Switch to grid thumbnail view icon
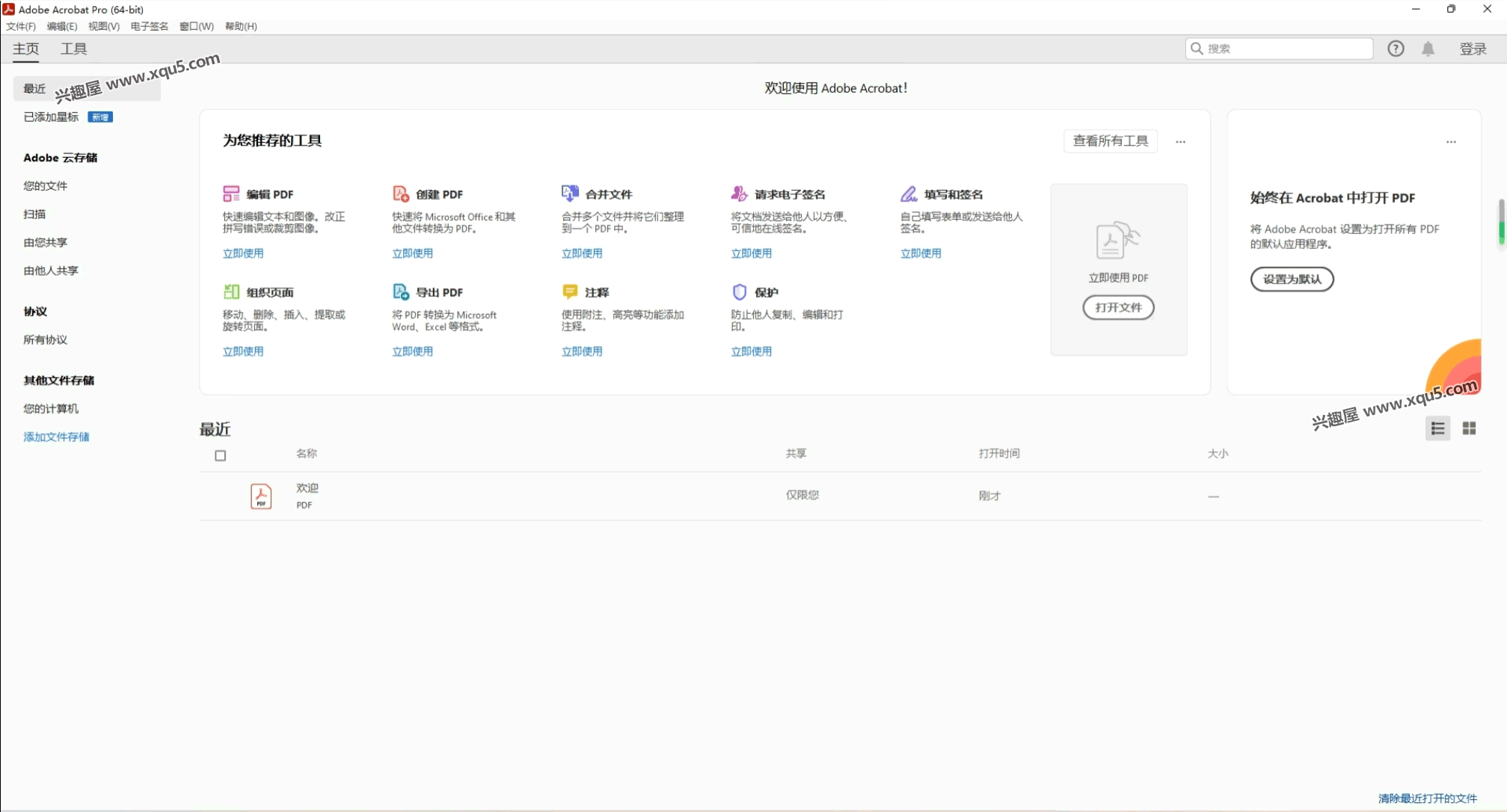The image size is (1507, 812). point(1469,428)
